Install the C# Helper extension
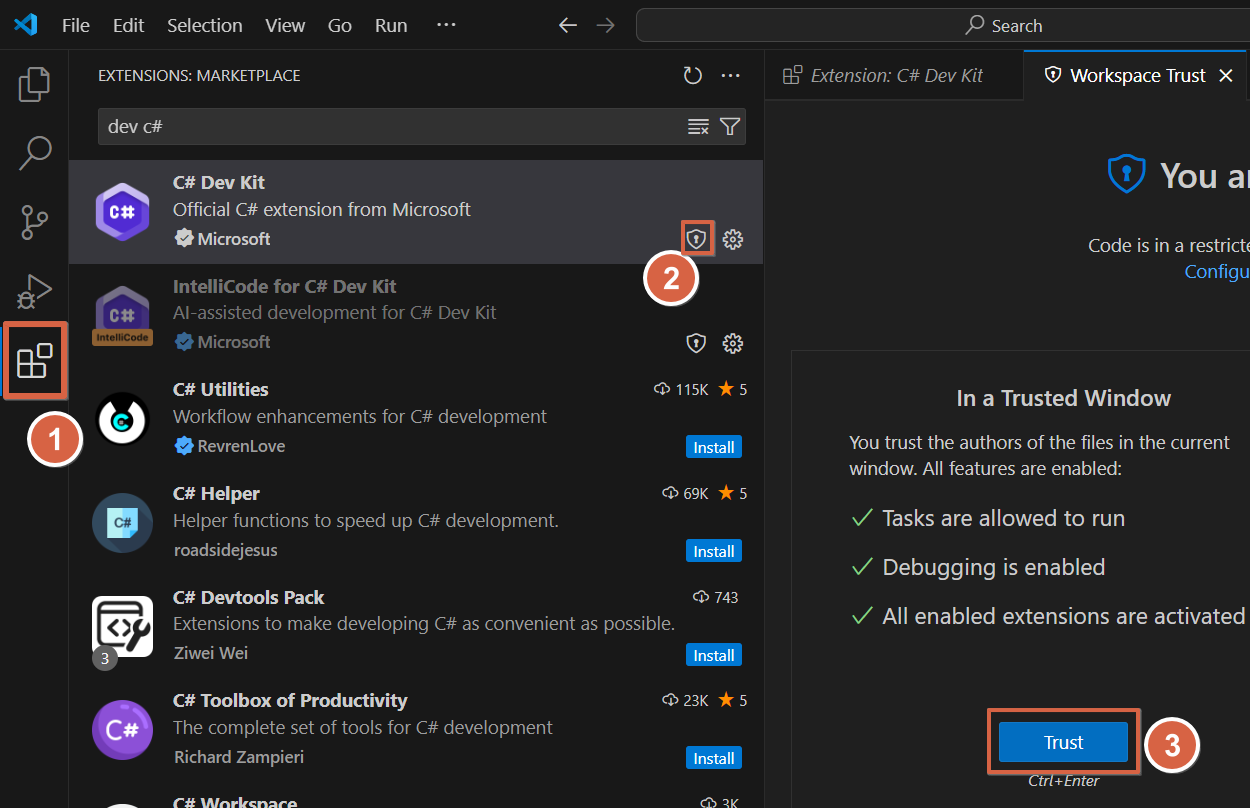Viewport: 1250px width, 808px height. point(714,551)
